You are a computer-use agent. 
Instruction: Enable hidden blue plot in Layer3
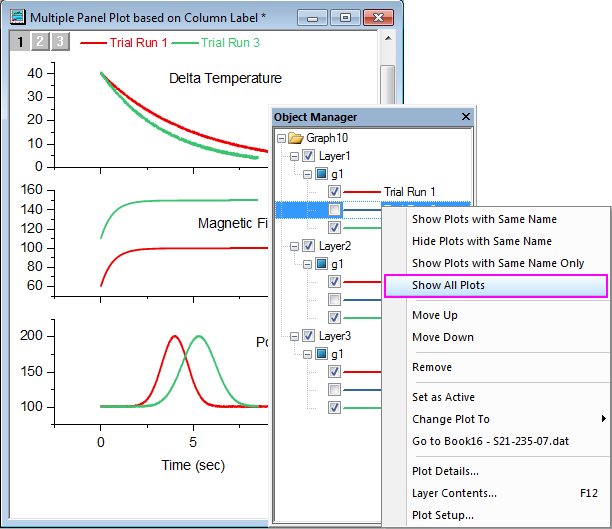335,389
